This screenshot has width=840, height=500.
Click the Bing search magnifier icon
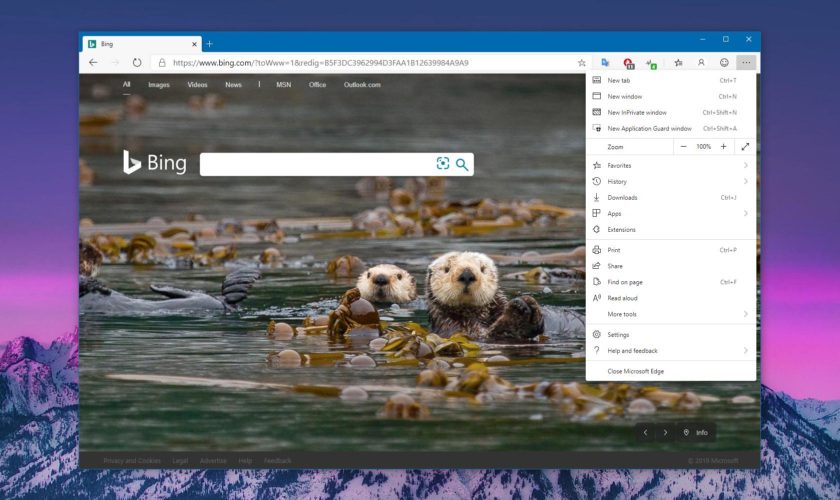pos(462,164)
